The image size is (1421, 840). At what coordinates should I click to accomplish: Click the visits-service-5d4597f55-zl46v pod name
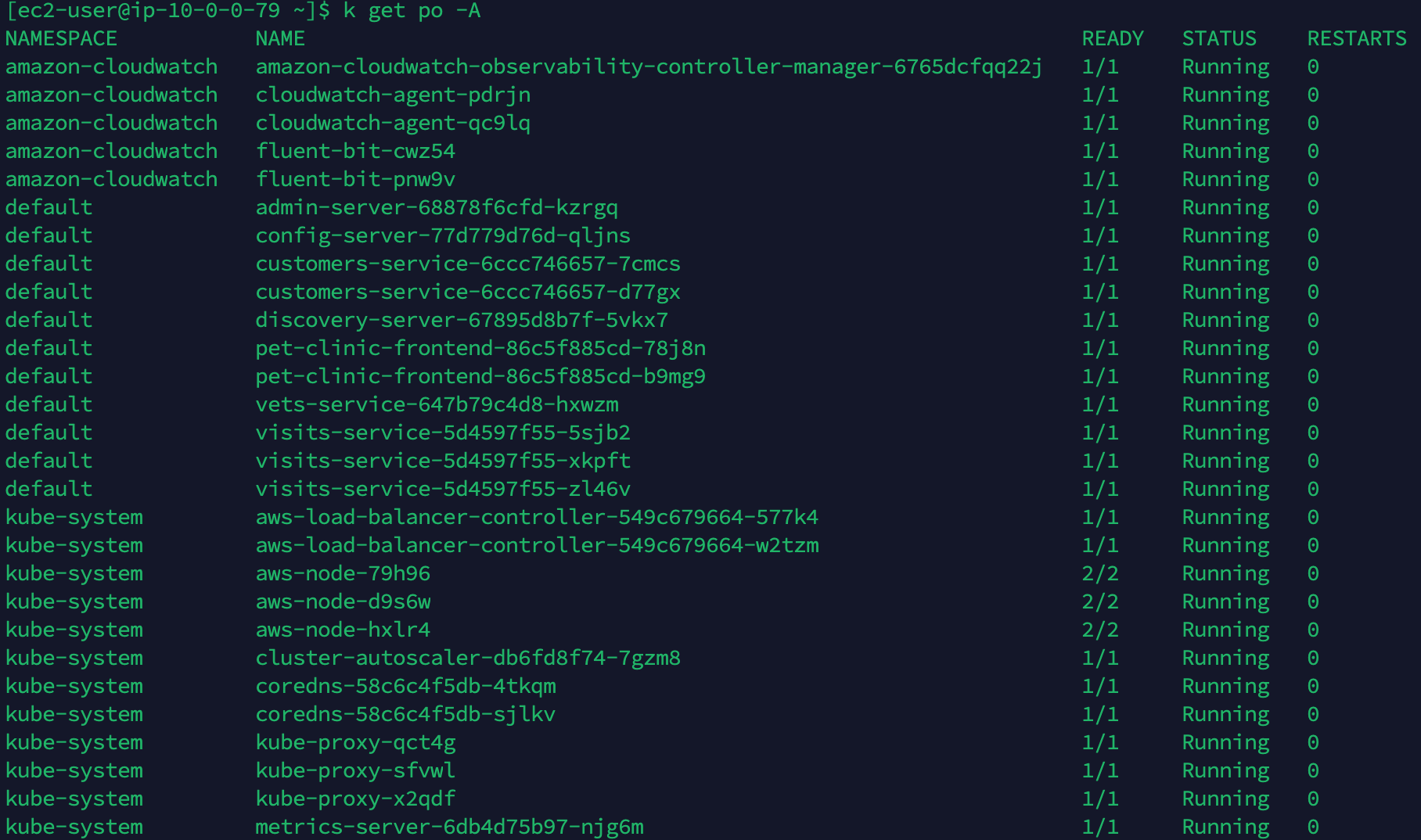[x=443, y=489]
